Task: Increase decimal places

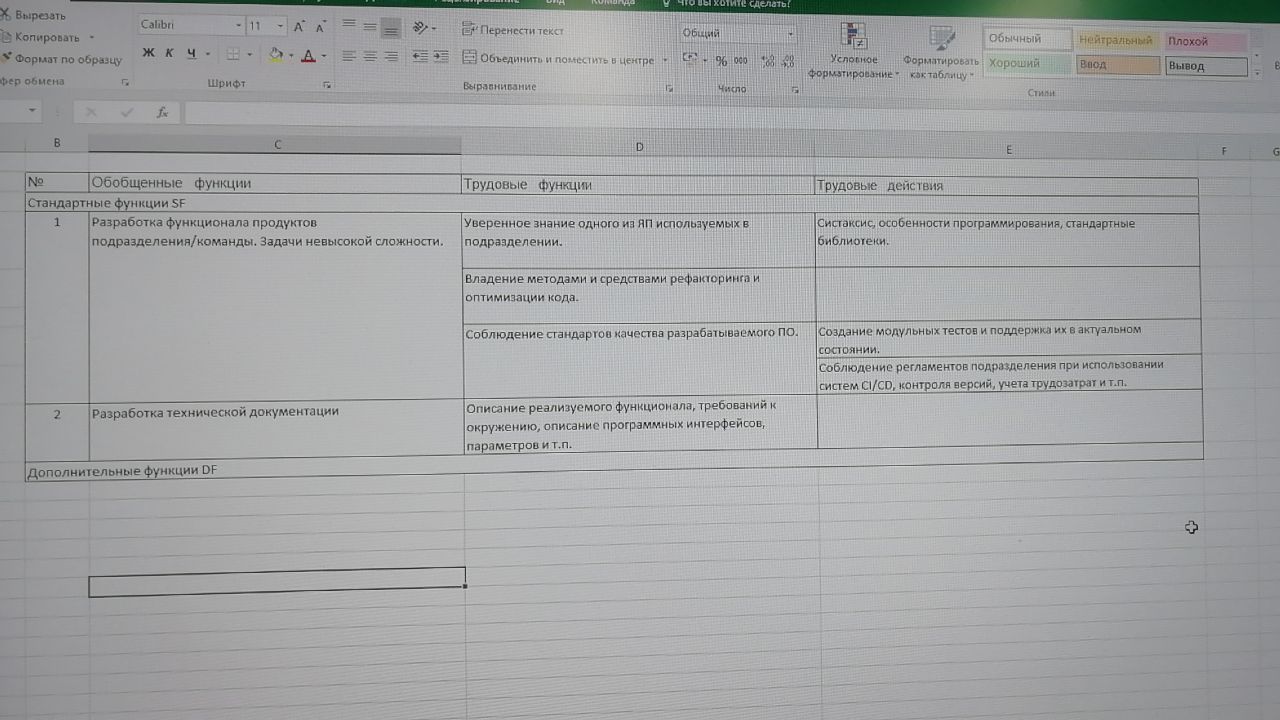Action: point(768,62)
